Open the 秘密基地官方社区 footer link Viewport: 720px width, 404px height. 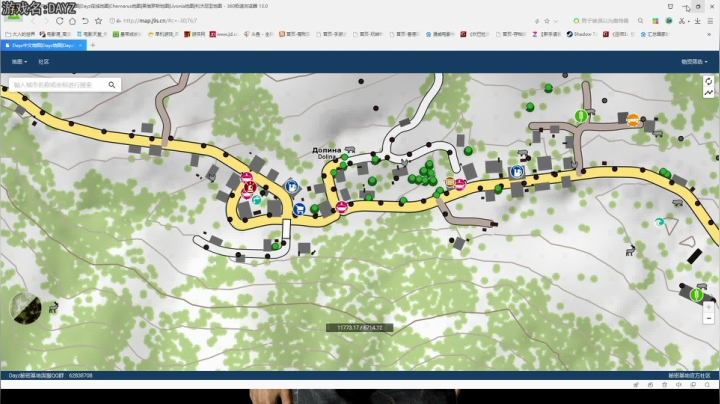pyautogui.click(x=689, y=376)
